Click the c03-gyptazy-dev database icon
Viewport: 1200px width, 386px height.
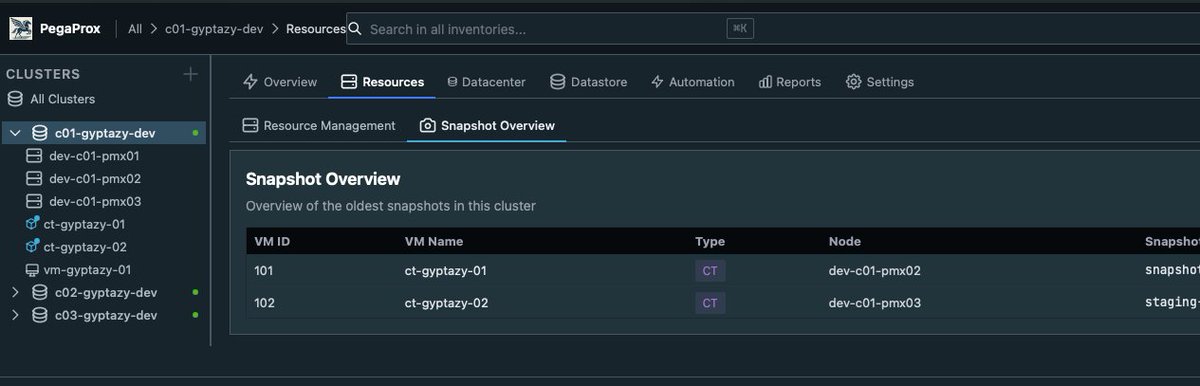point(40,316)
